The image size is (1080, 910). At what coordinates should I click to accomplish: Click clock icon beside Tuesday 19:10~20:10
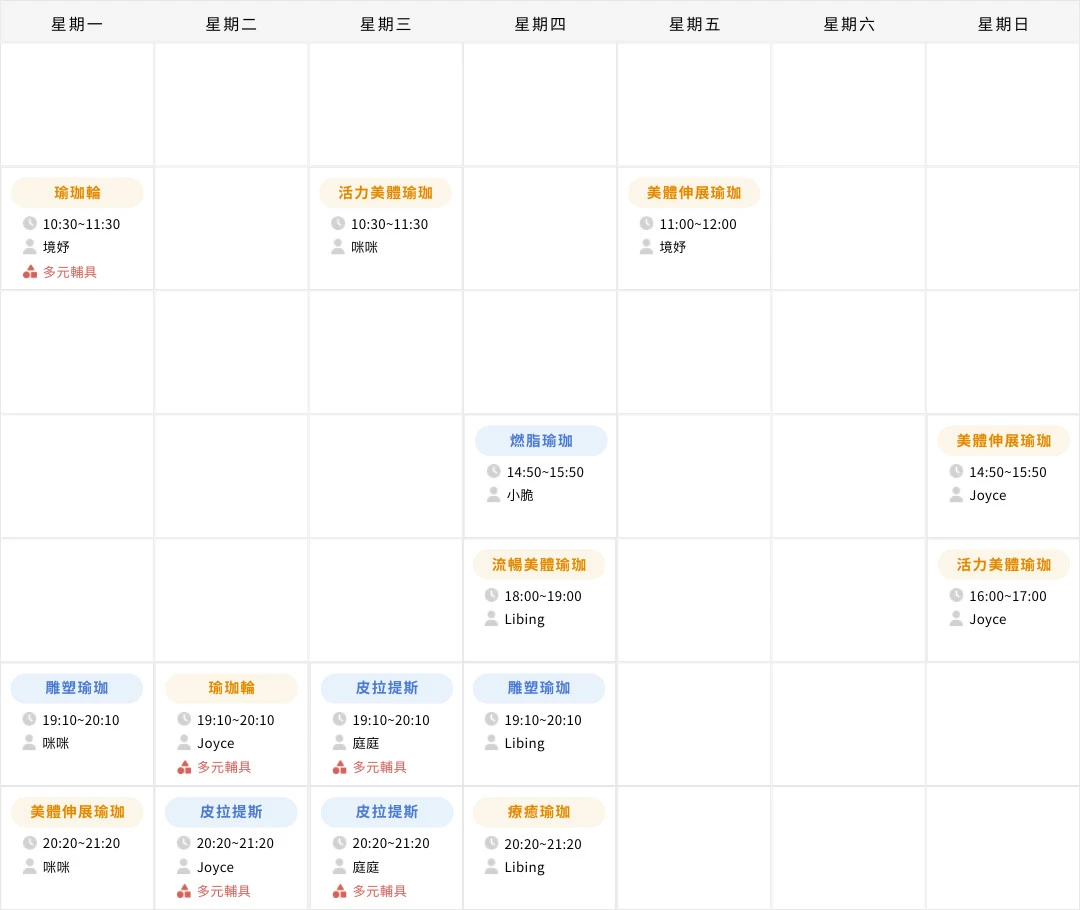(184, 719)
